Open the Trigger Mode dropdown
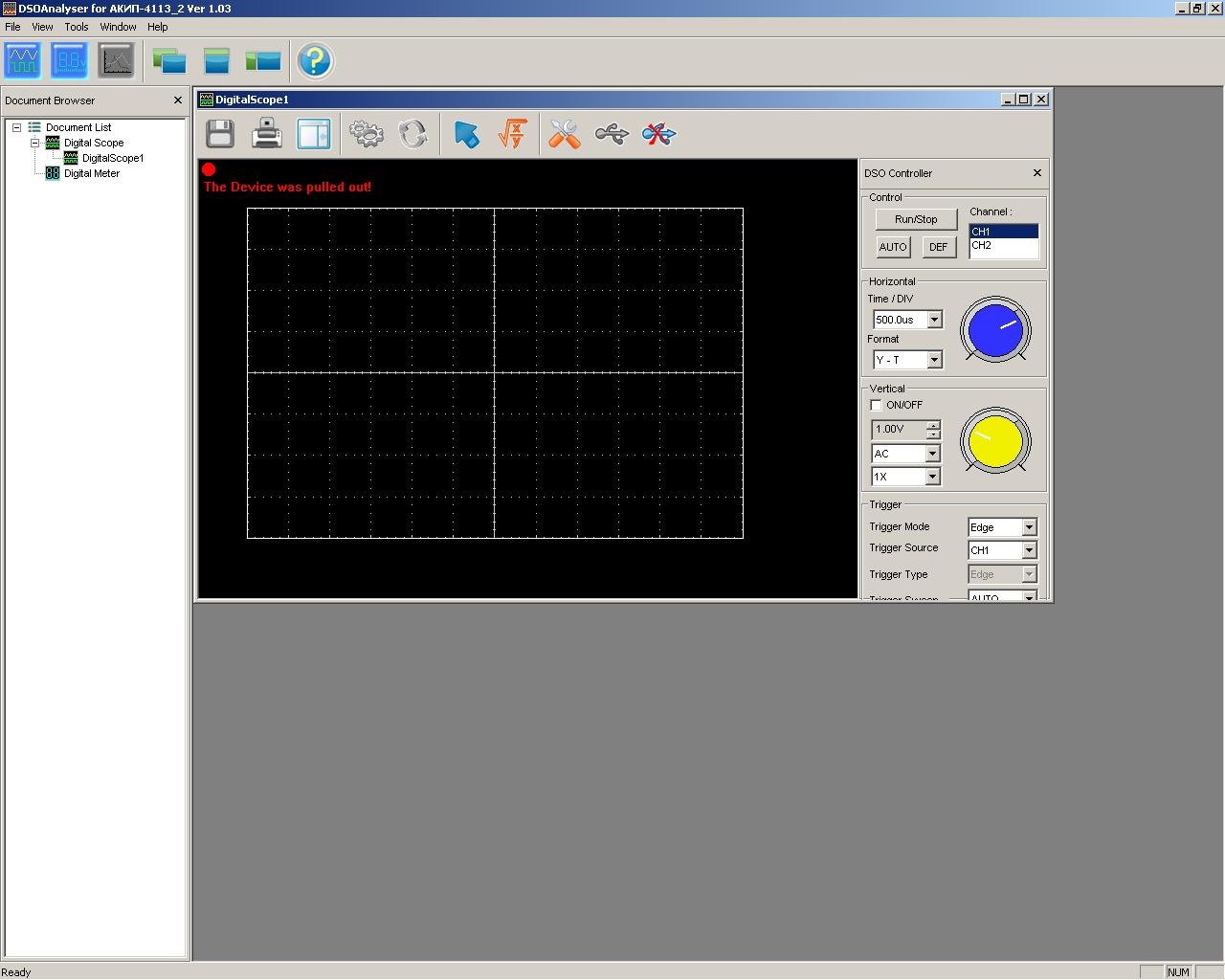Image resolution: width=1225 pixels, height=980 pixels. click(x=1029, y=527)
